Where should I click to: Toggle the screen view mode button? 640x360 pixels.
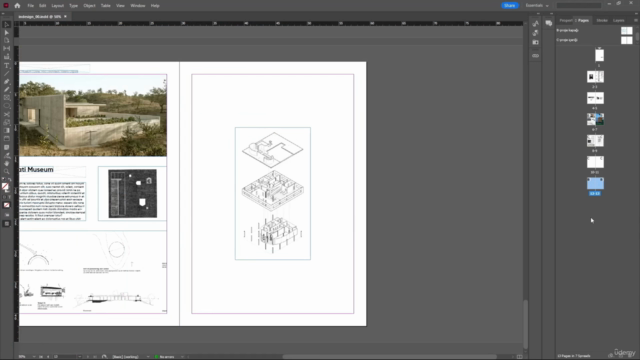[x=7, y=224]
